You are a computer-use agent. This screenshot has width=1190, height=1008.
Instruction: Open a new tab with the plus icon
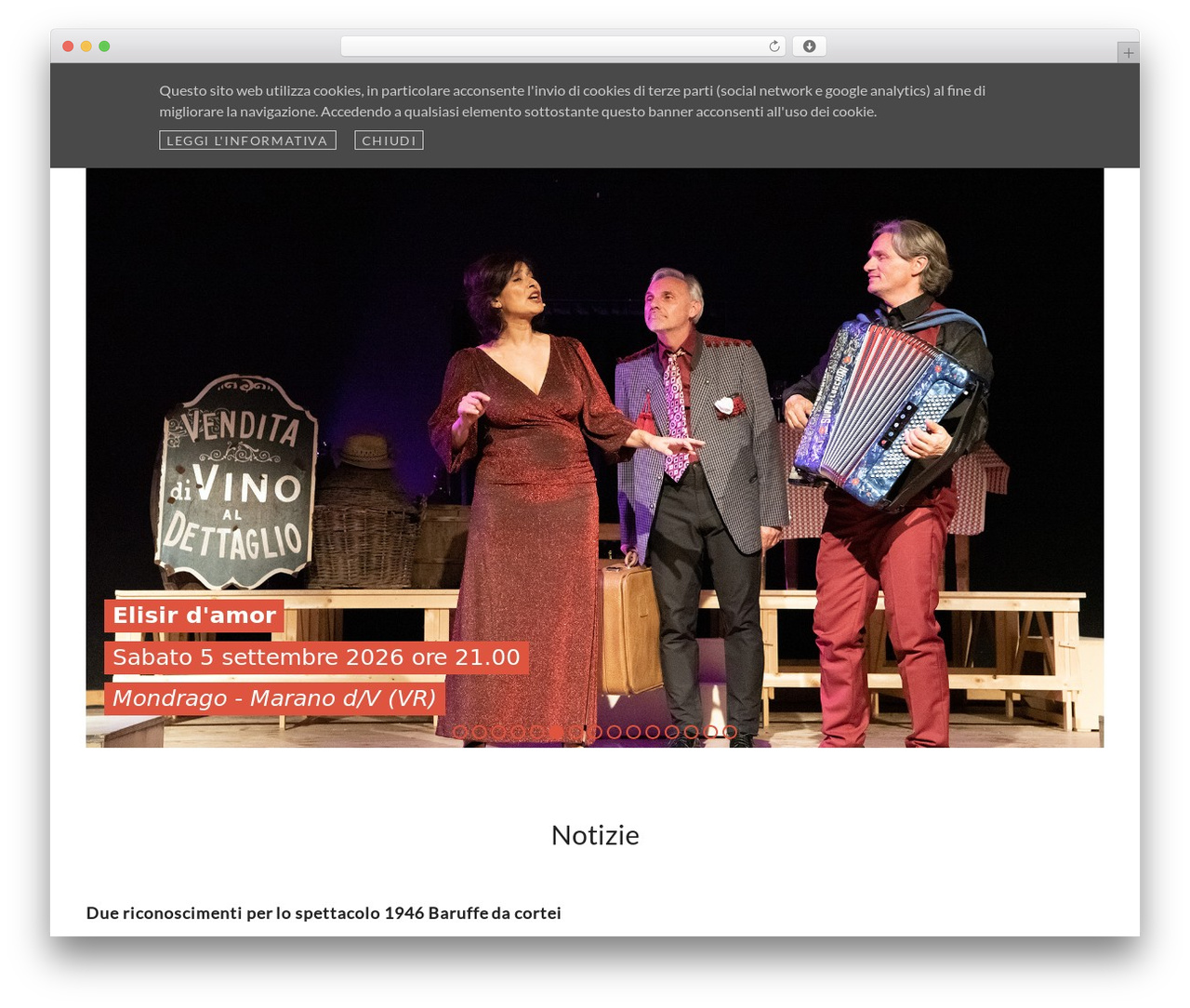coord(1128,53)
